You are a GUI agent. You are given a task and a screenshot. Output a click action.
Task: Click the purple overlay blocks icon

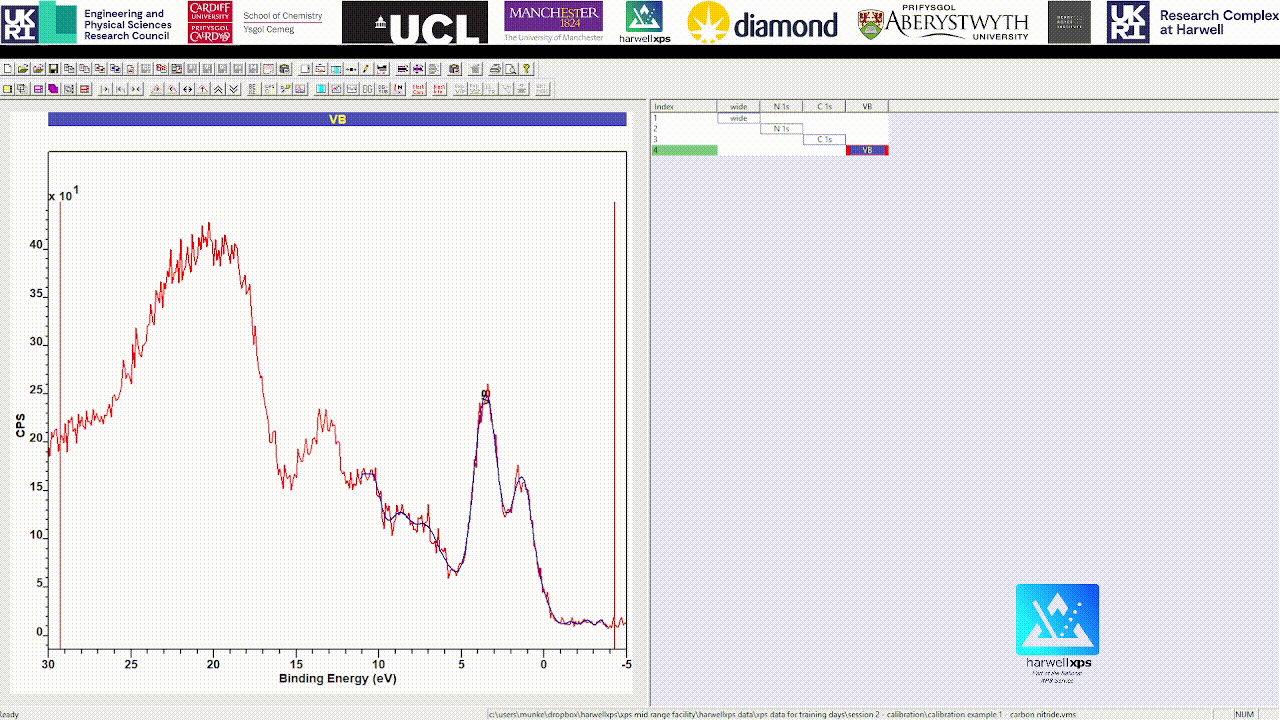(x=53, y=89)
